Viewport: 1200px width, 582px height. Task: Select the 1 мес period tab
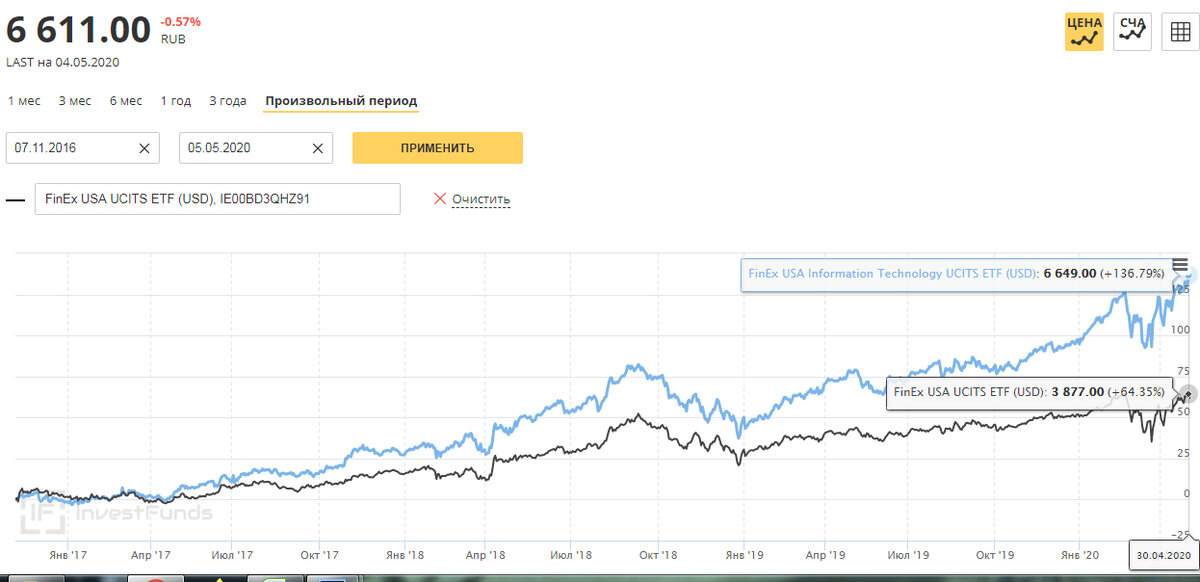(x=24, y=101)
